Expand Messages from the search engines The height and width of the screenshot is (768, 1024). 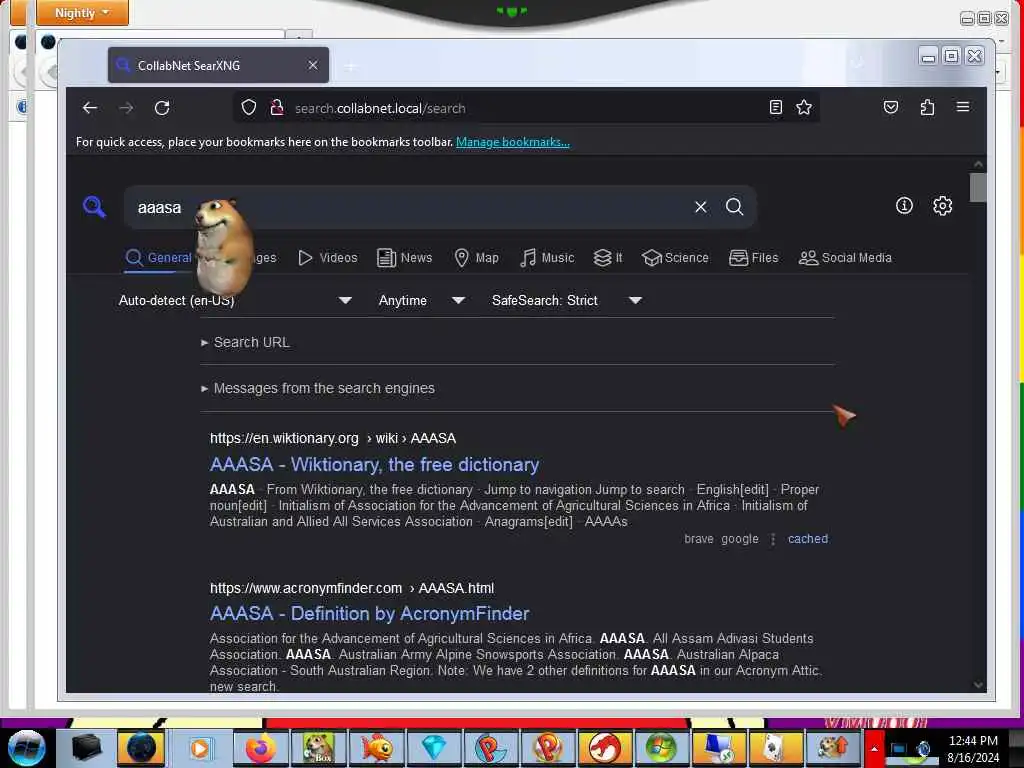click(x=318, y=388)
